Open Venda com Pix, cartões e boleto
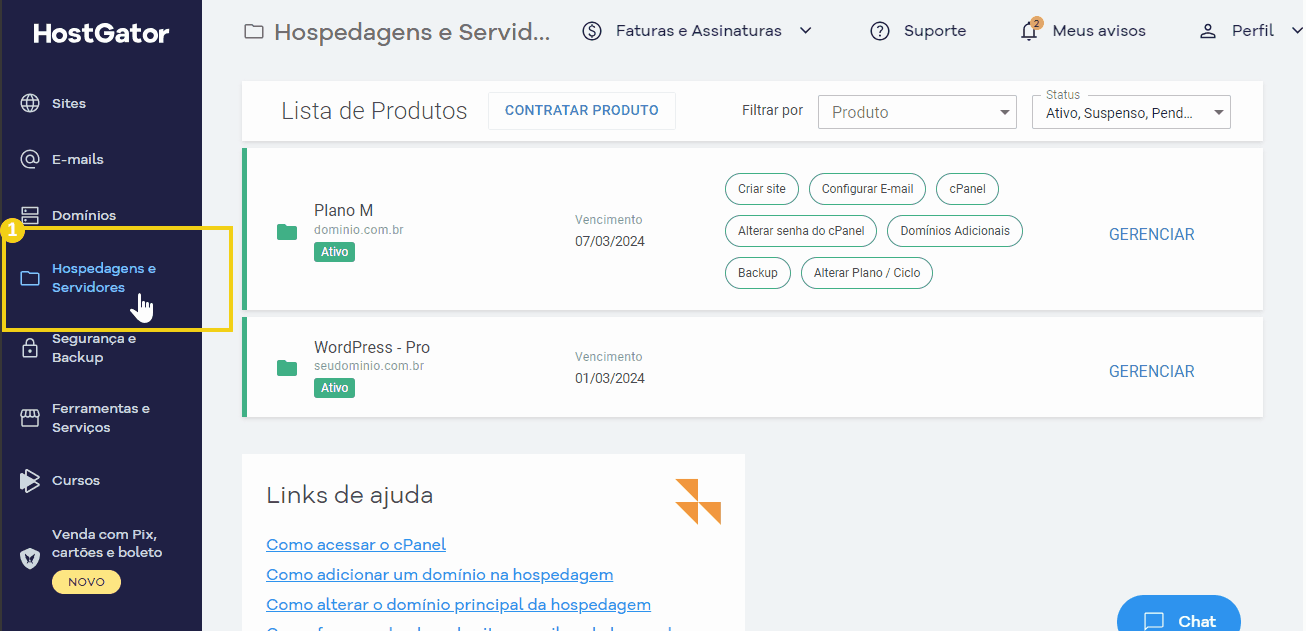Screen dimensions: 1306x631 pyautogui.click(x=107, y=543)
